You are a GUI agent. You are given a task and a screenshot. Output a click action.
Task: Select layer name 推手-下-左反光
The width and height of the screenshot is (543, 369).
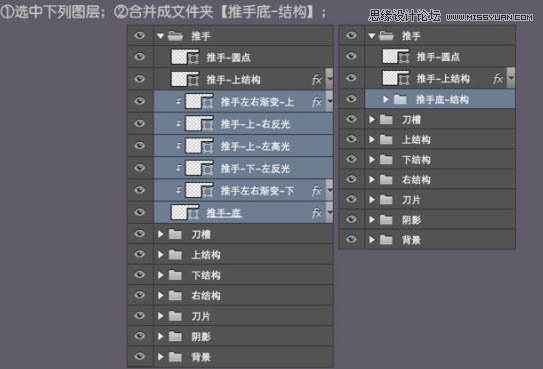pyautogui.click(x=255, y=169)
